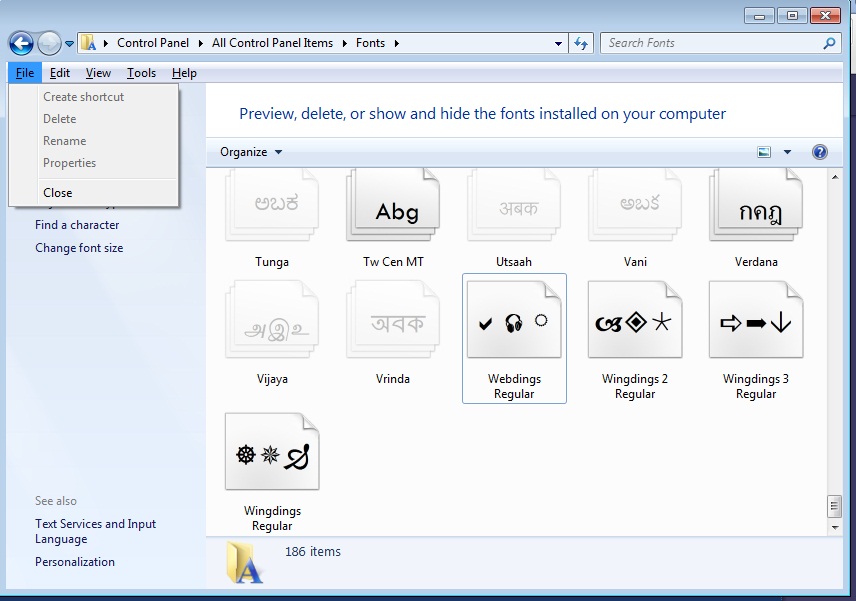This screenshot has width=856, height=601.
Task: Open the Find a character link
Action: (77, 225)
